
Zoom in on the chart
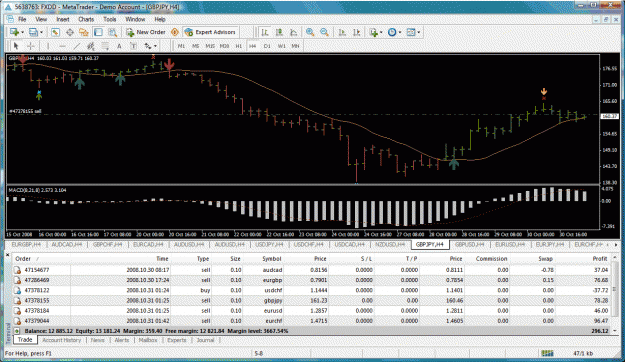click(310, 32)
